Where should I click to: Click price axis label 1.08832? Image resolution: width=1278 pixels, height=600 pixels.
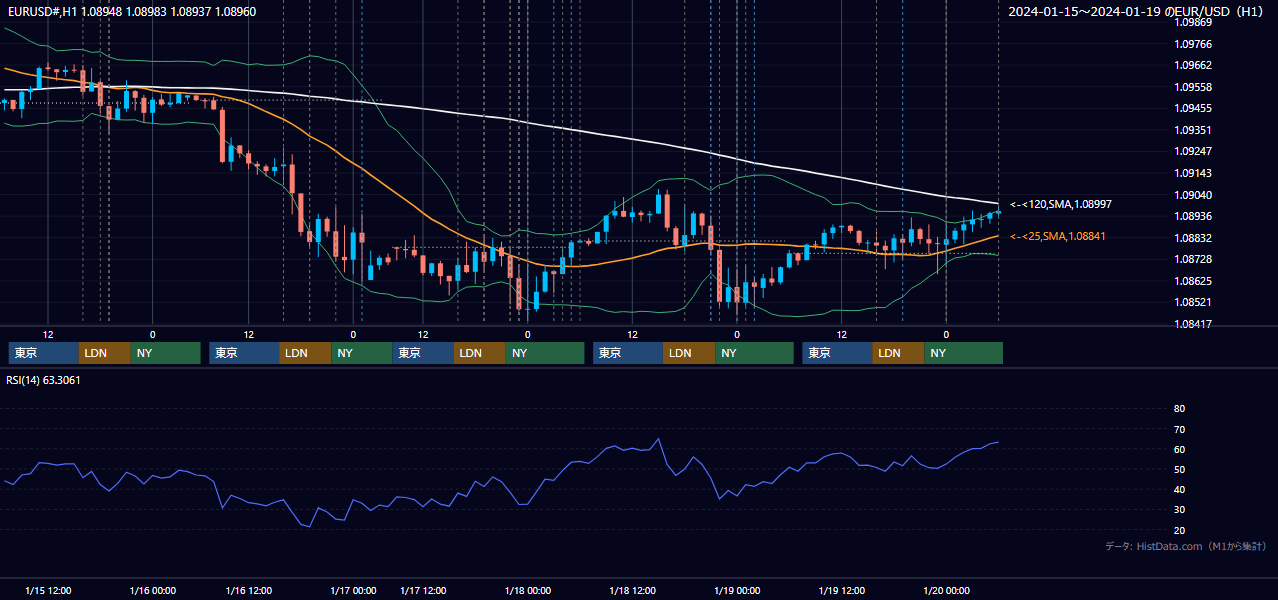coord(1193,238)
